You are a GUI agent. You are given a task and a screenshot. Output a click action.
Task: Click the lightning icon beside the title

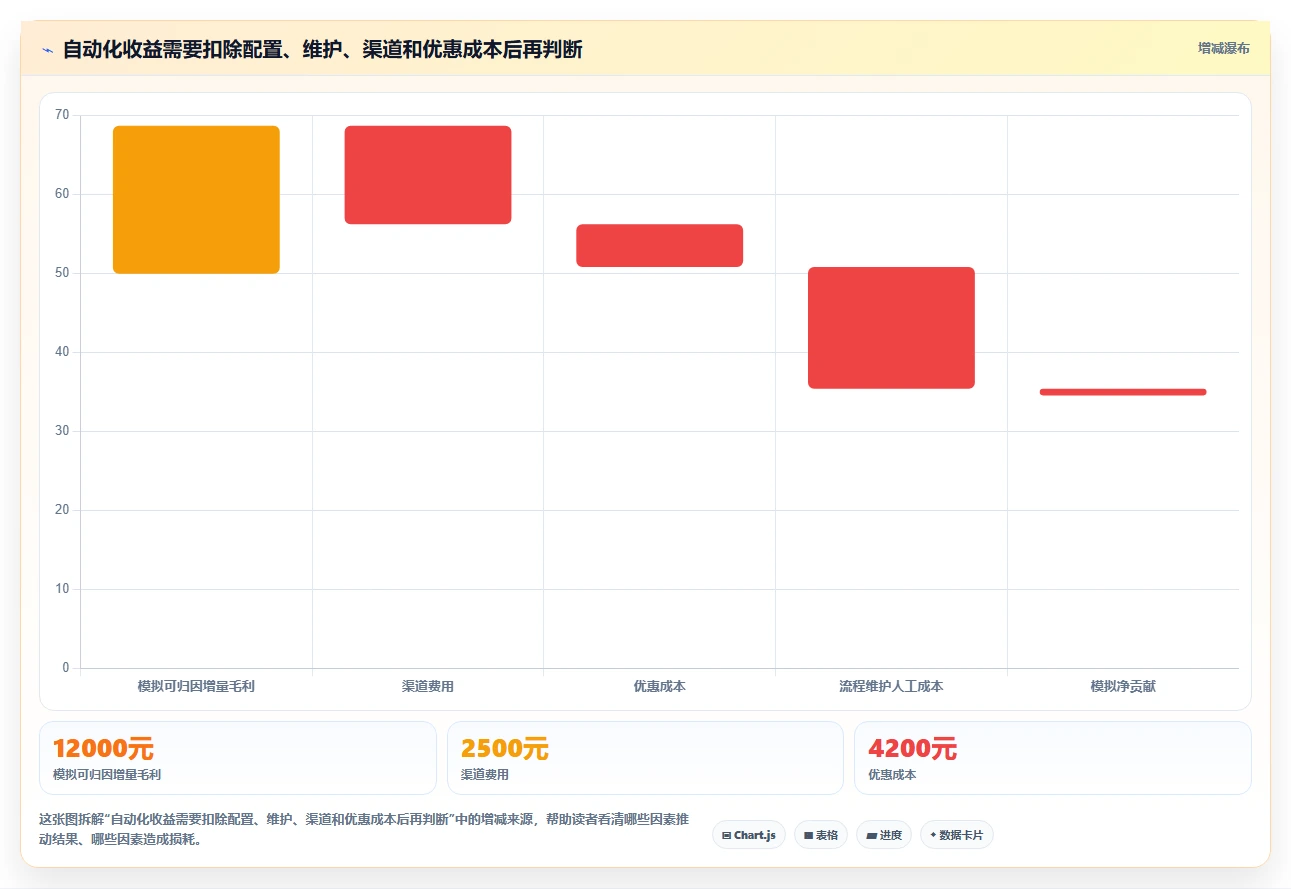(x=47, y=49)
